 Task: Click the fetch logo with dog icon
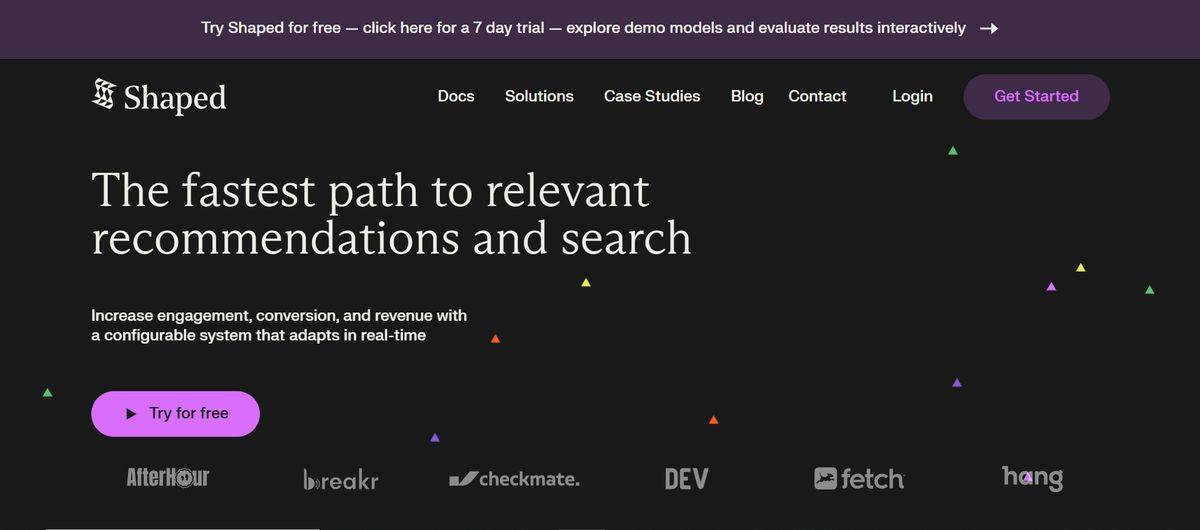click(859, 479)
